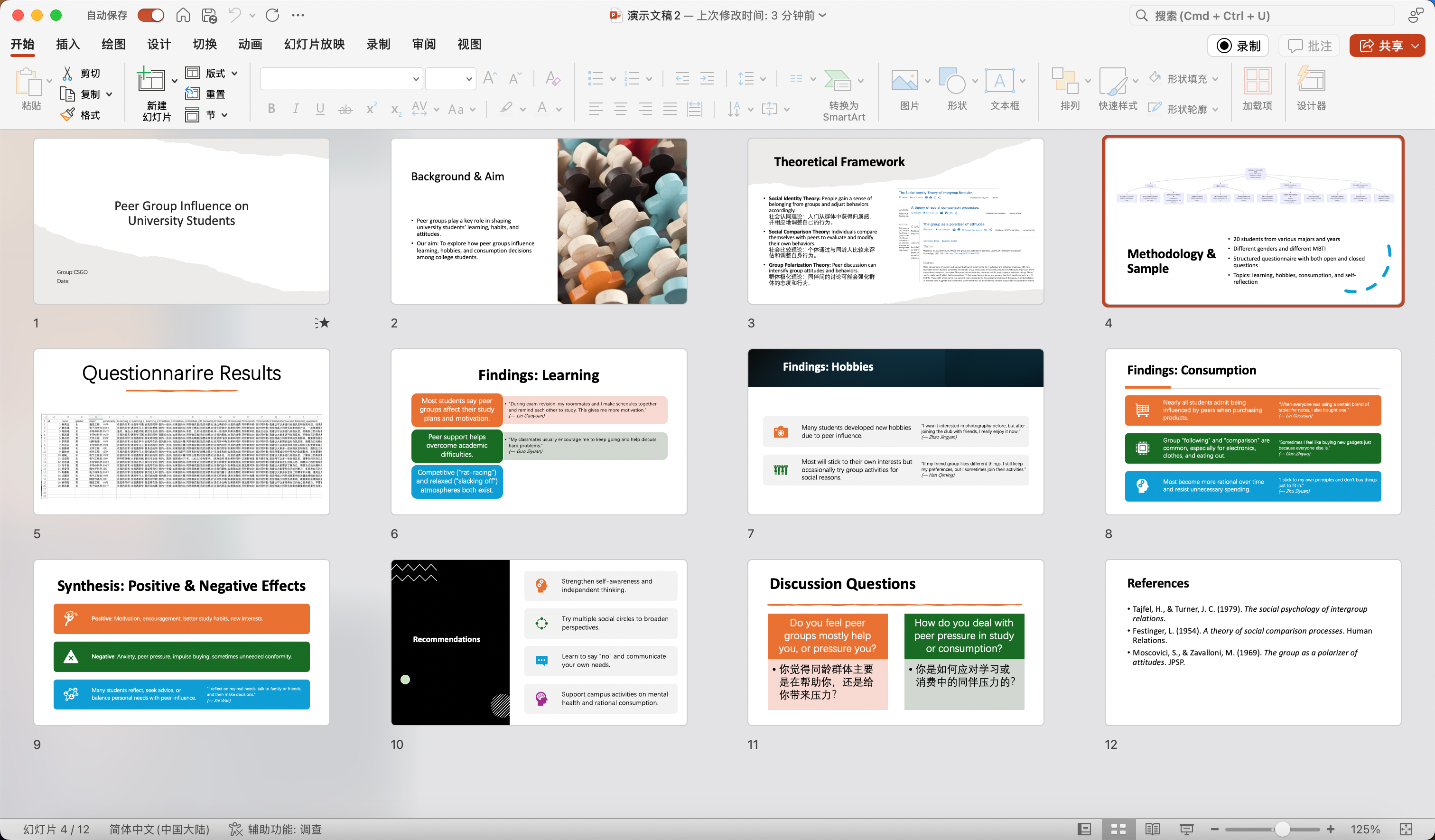Toggle Superscript formatting
Screen dimensions: 1435x840
click(x=371, y=108)
